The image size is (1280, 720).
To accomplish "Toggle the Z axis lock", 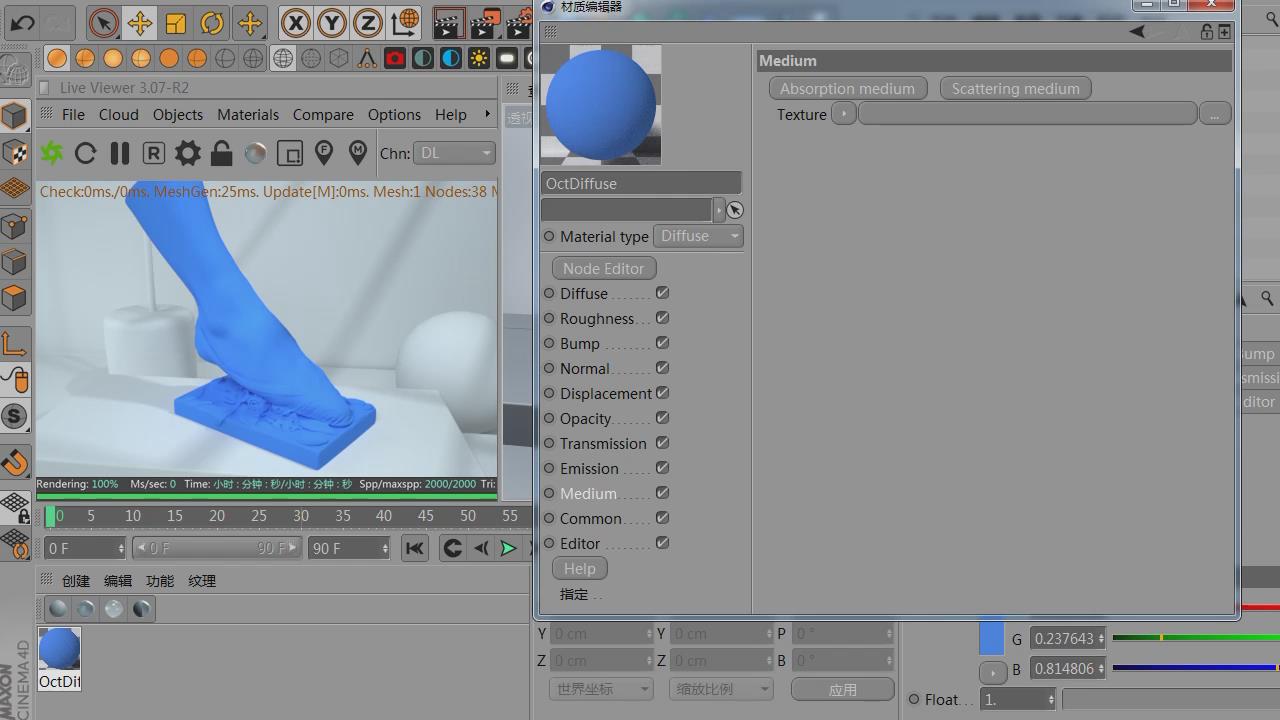I will tap(367, 22).
